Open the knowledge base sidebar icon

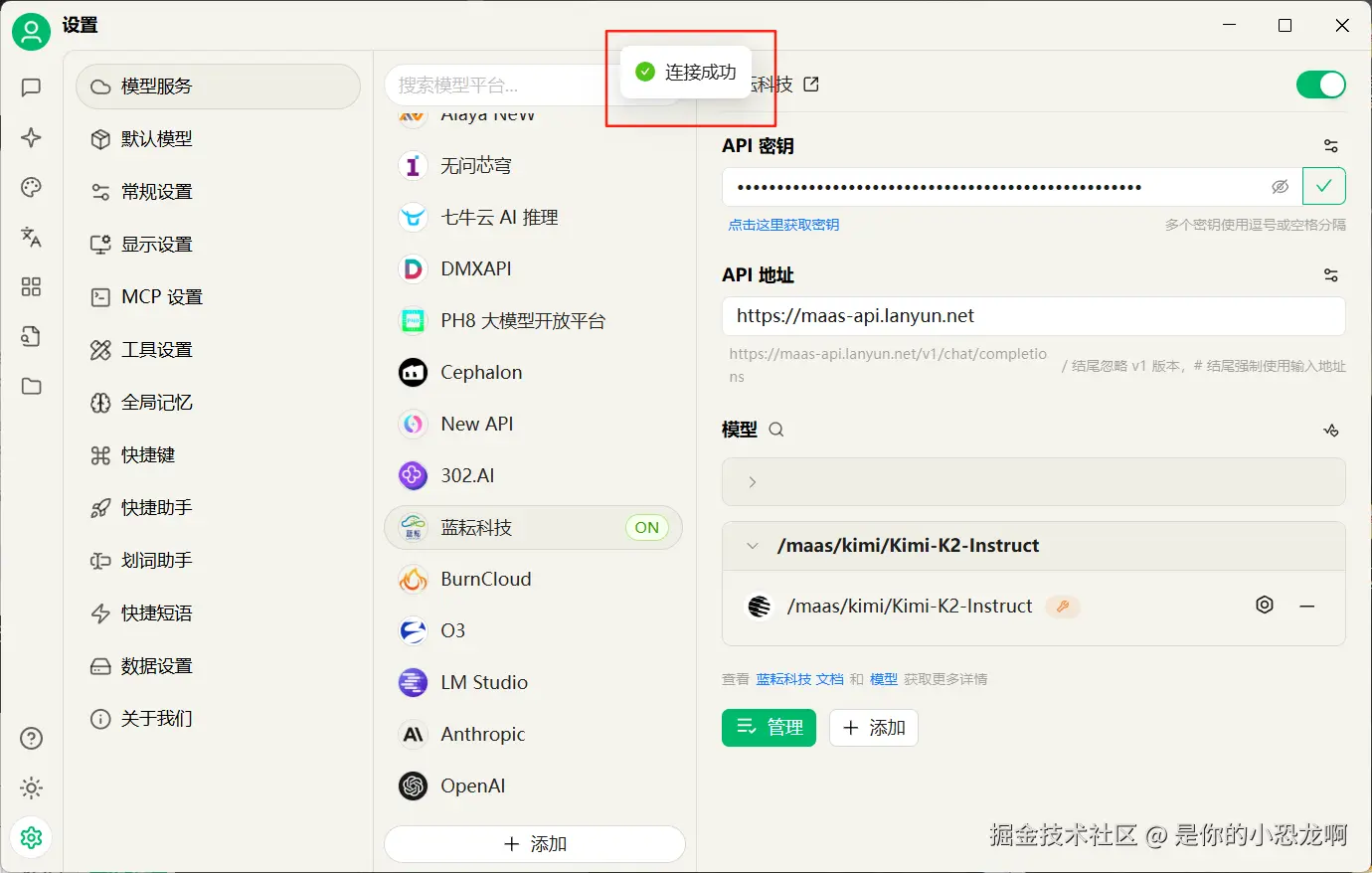point(31,336)
